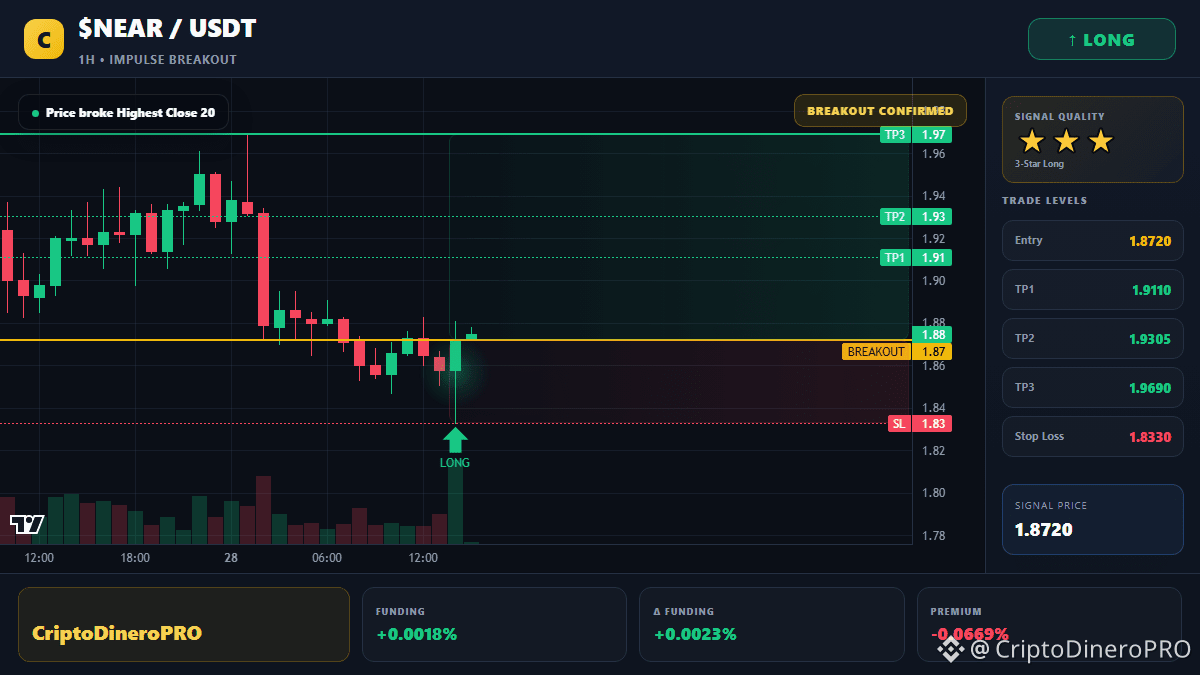Click the 1H • IMPULSE BREAKOUT subtitle
This screenshot has width=1200, height=675.
[x=158, y=60]
